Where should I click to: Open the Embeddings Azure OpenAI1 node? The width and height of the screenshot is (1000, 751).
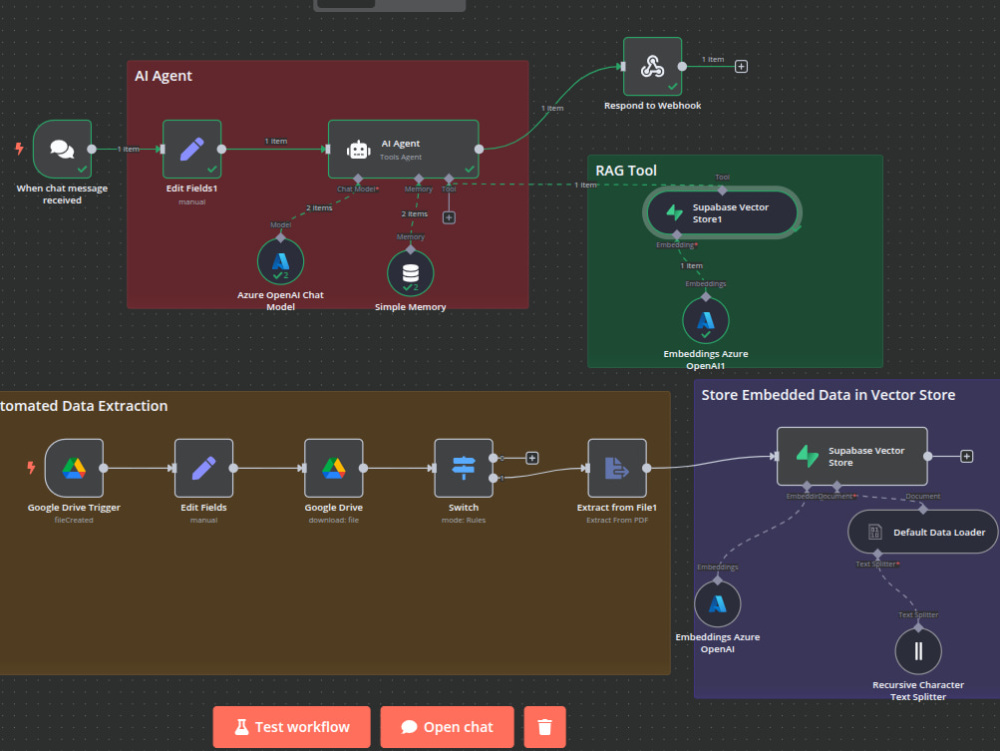pyautogui.click(x=706, y=320)
